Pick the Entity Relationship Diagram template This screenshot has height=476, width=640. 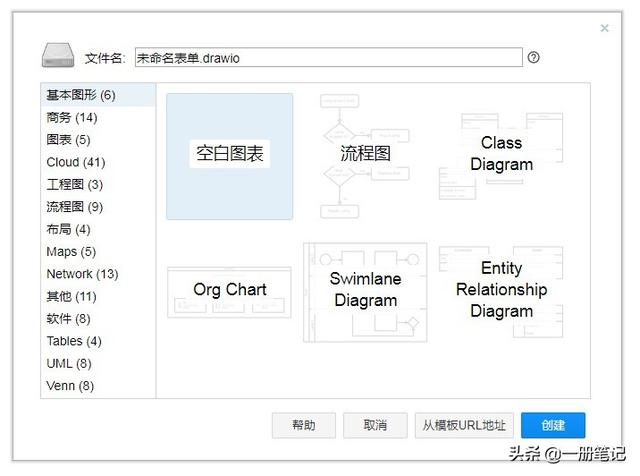[x=501, y=290]
